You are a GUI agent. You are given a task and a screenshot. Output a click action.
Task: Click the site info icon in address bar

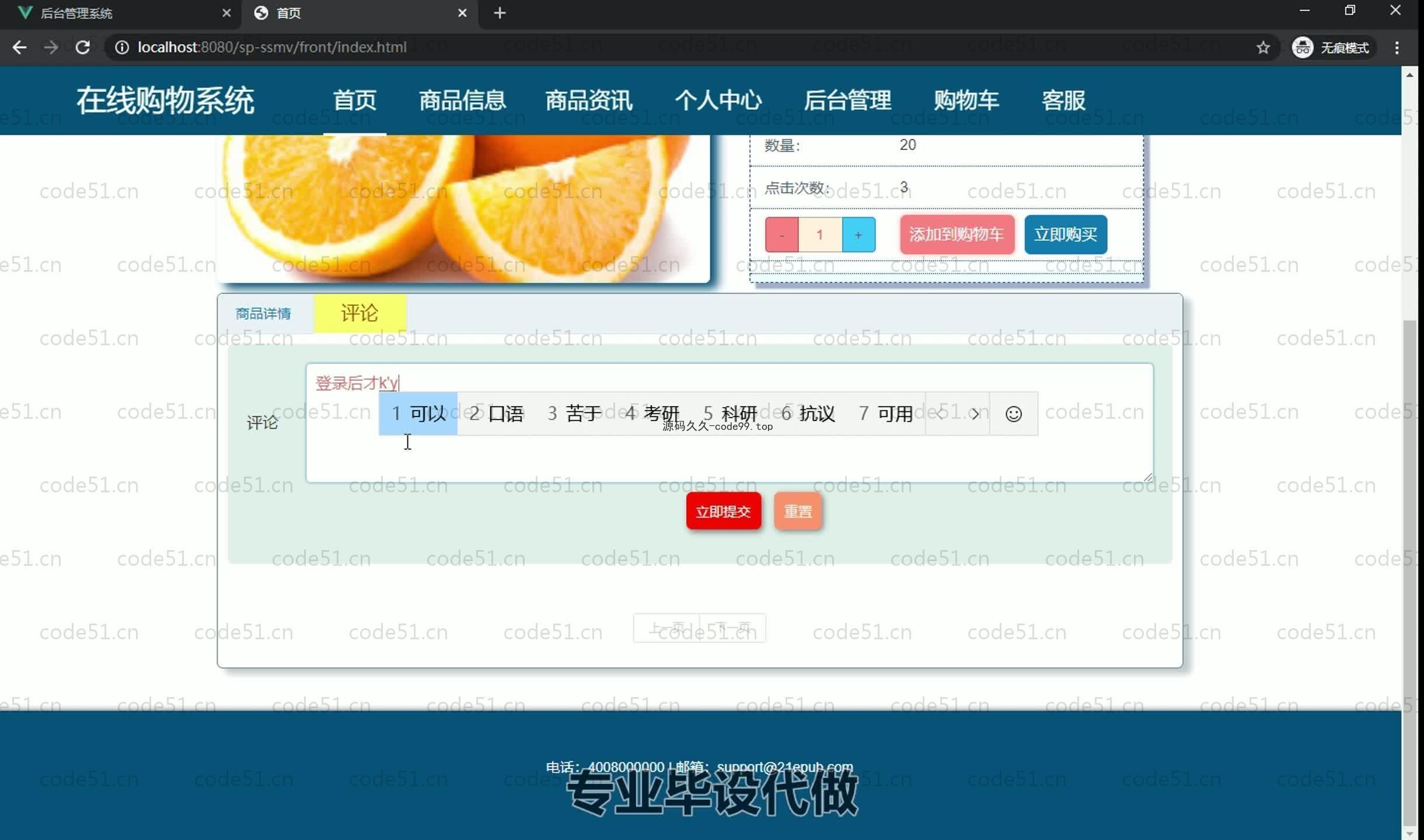(x=121, y=47)
